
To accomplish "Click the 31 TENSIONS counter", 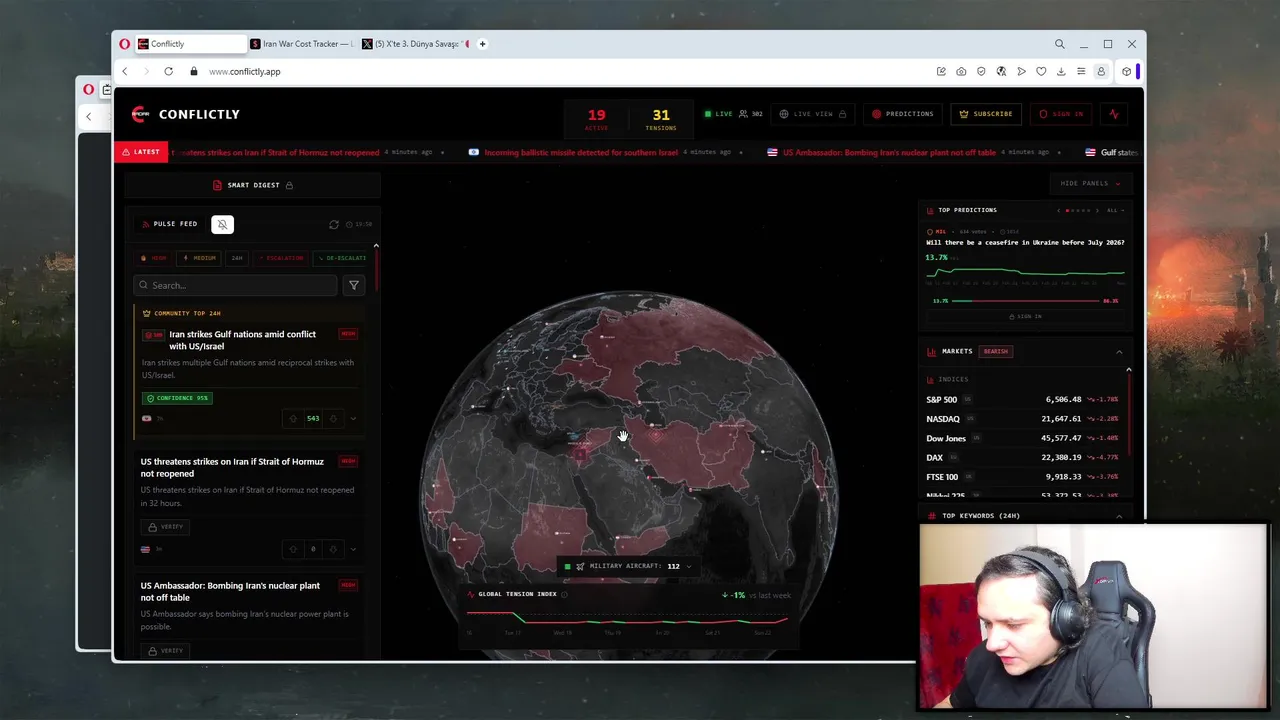I will point(661,119).
